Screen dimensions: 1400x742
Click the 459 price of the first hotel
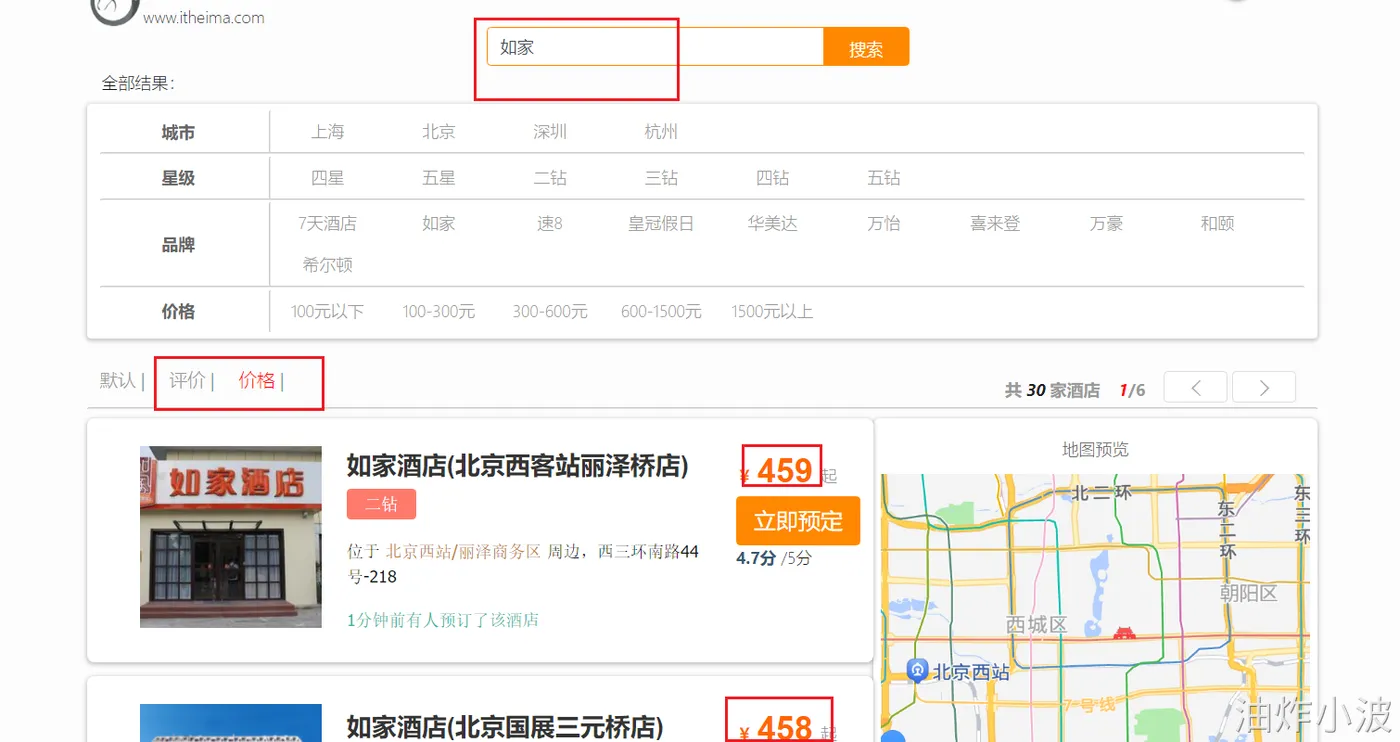[x=784, y=470]
